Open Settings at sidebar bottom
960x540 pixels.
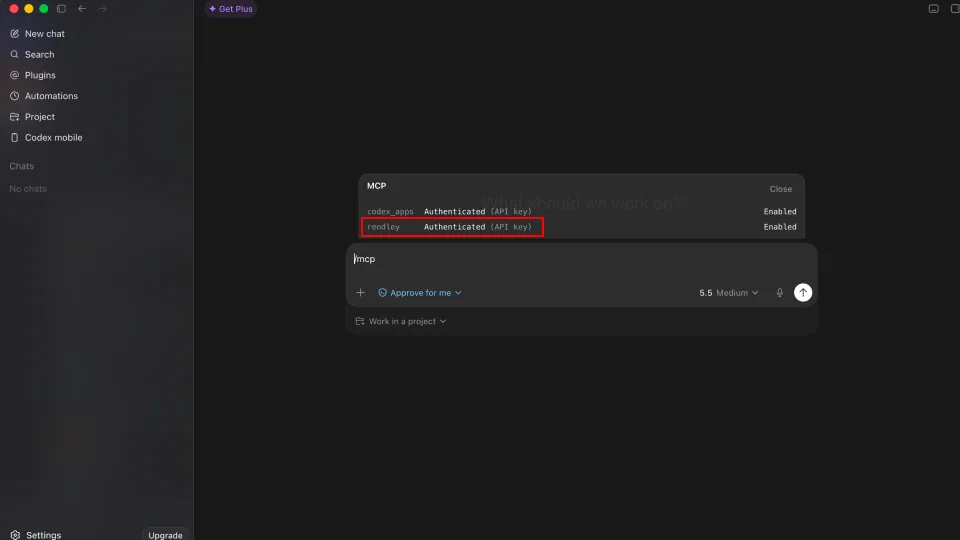(x=36, y=535)
